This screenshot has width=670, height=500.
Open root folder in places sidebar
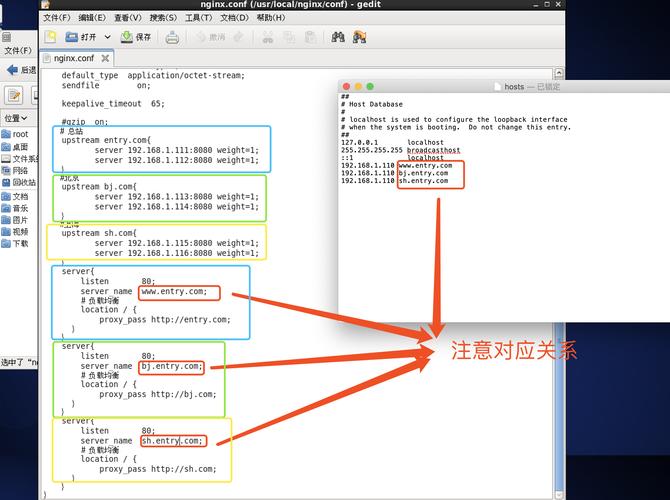pyautogui.click(x=19, y=134)
